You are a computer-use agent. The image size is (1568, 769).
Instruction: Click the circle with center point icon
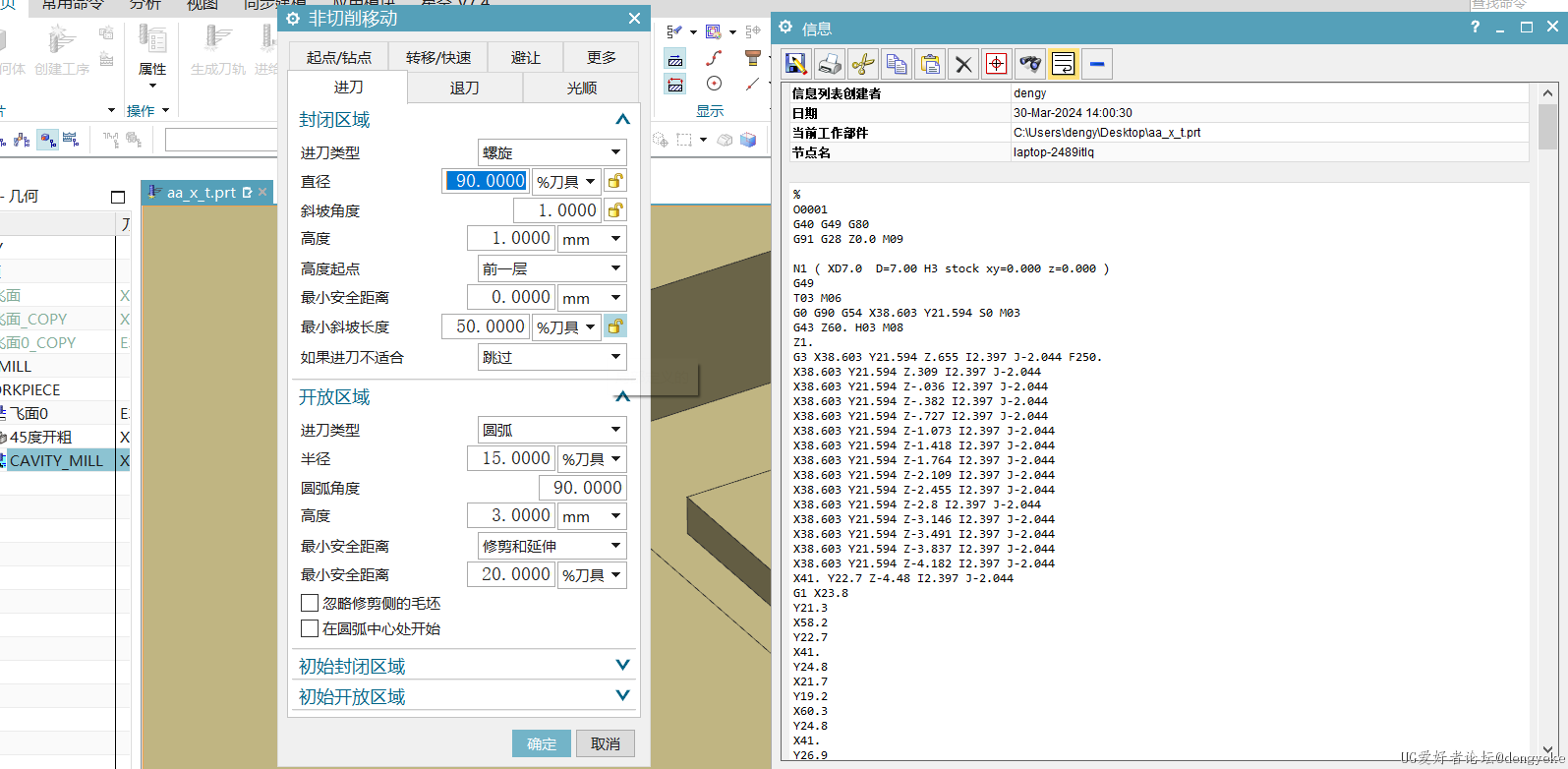(715, 84)
